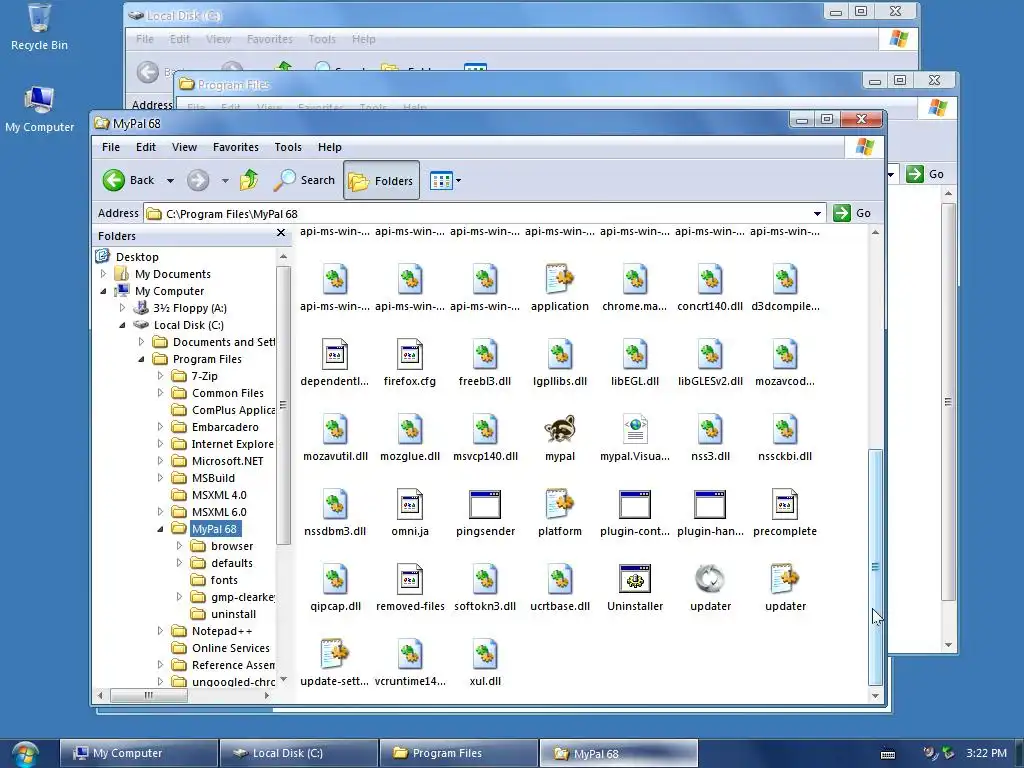Open My Computer desktop icon

coord(39,110)
